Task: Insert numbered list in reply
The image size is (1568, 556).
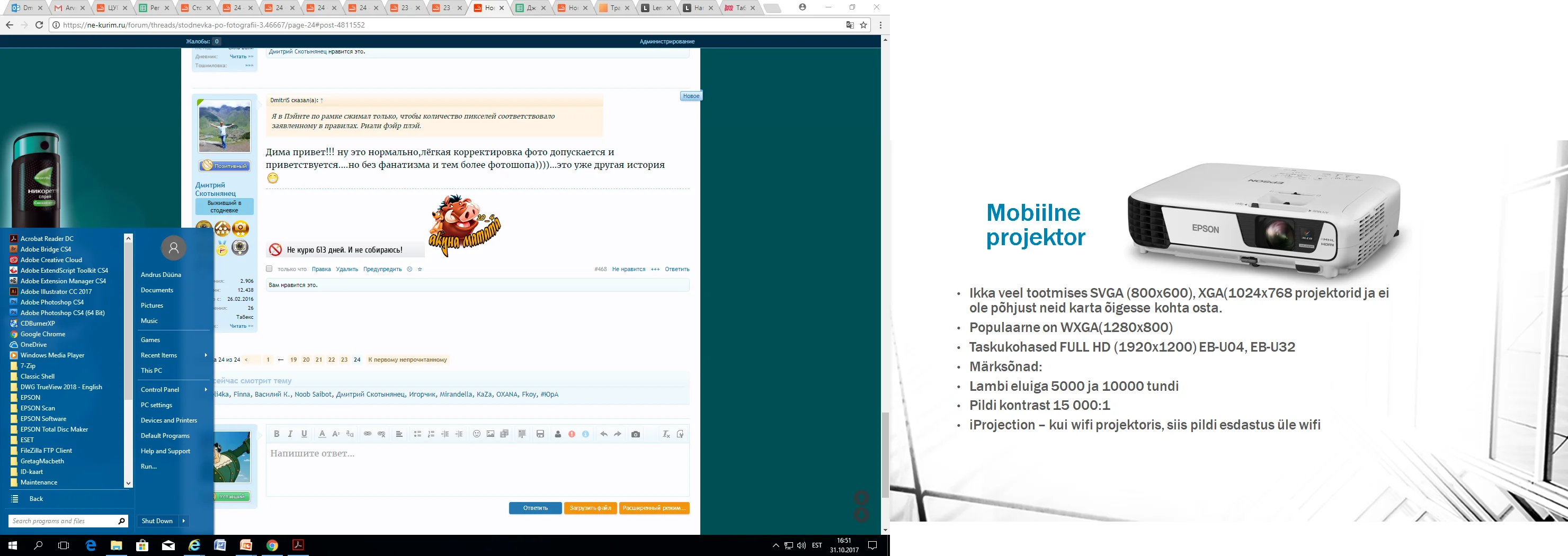Action: click(431, 434)
